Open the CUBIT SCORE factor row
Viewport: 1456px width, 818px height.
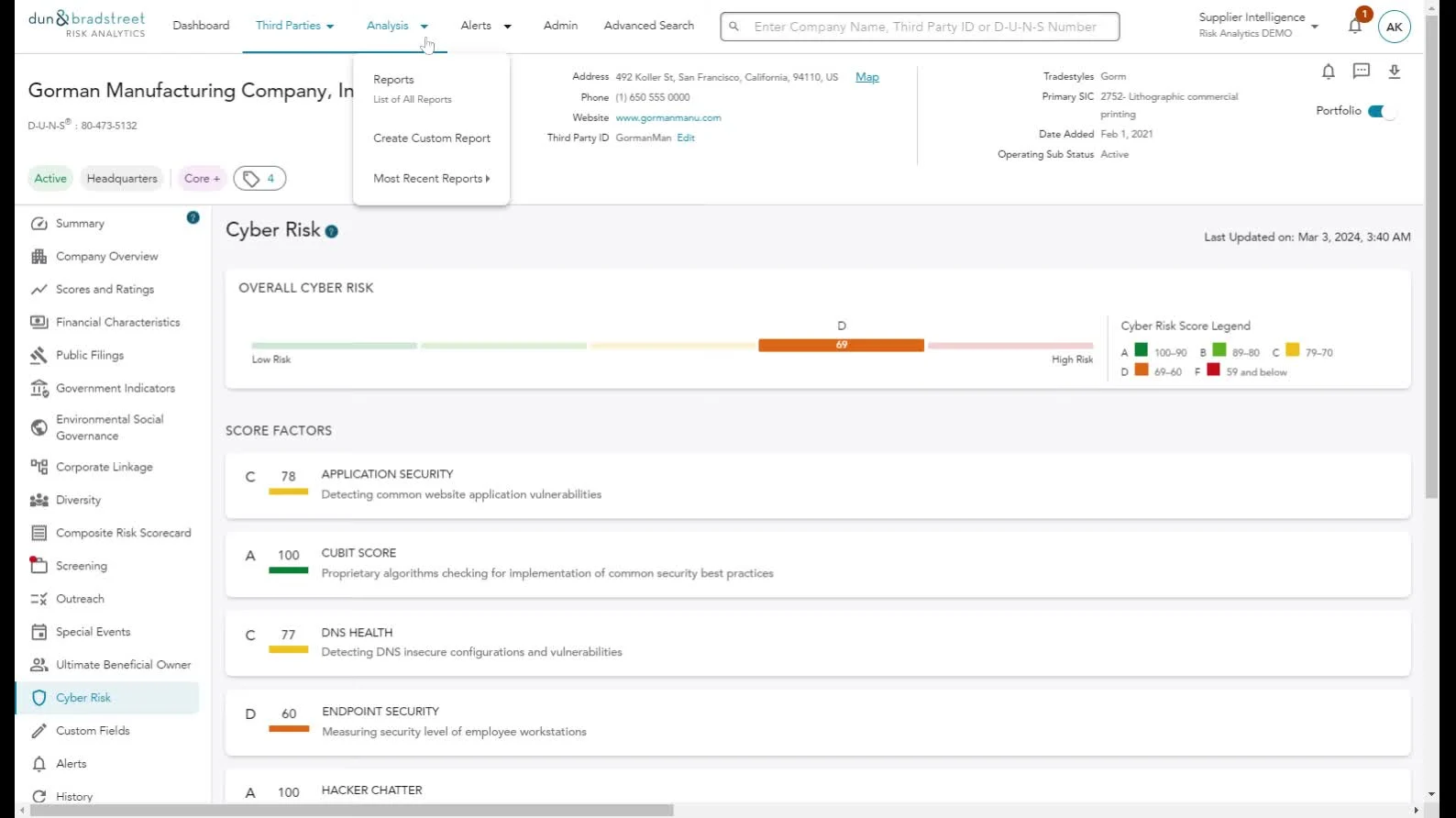(x=818, y=564)
